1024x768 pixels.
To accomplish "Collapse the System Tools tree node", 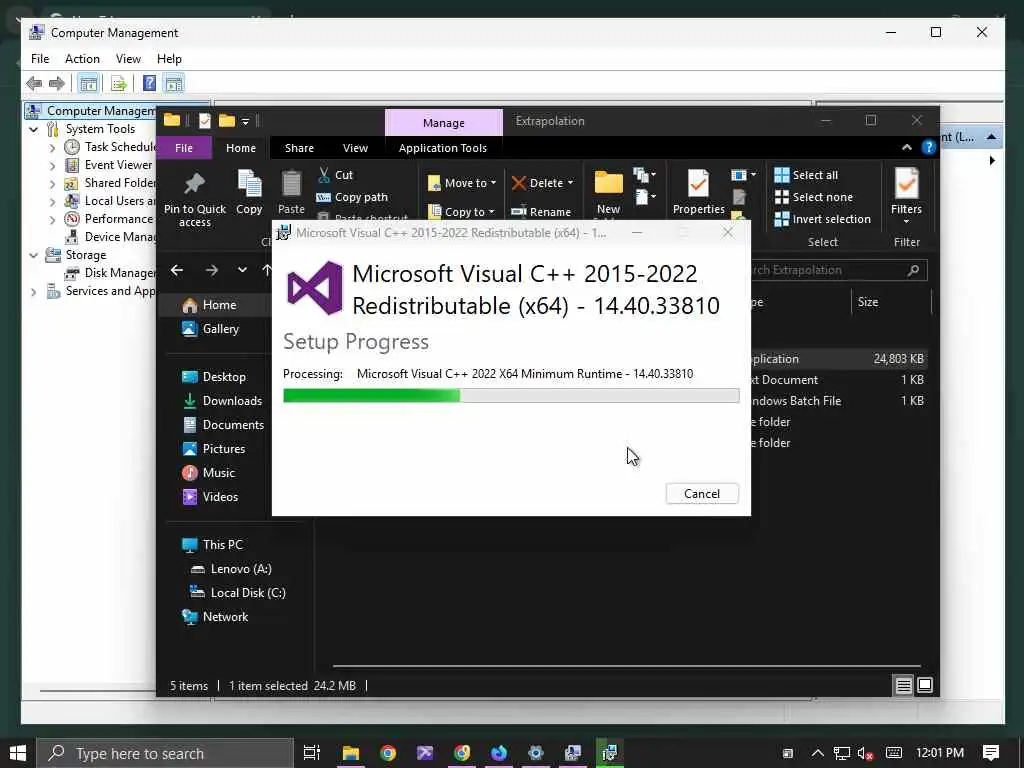I will click(x=33, y=129).
